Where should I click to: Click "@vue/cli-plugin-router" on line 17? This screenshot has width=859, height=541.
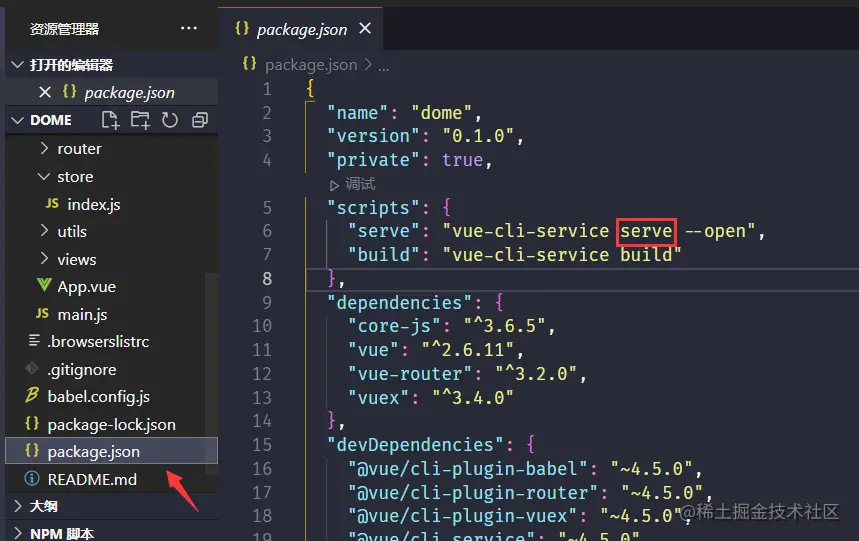(473, 493)
